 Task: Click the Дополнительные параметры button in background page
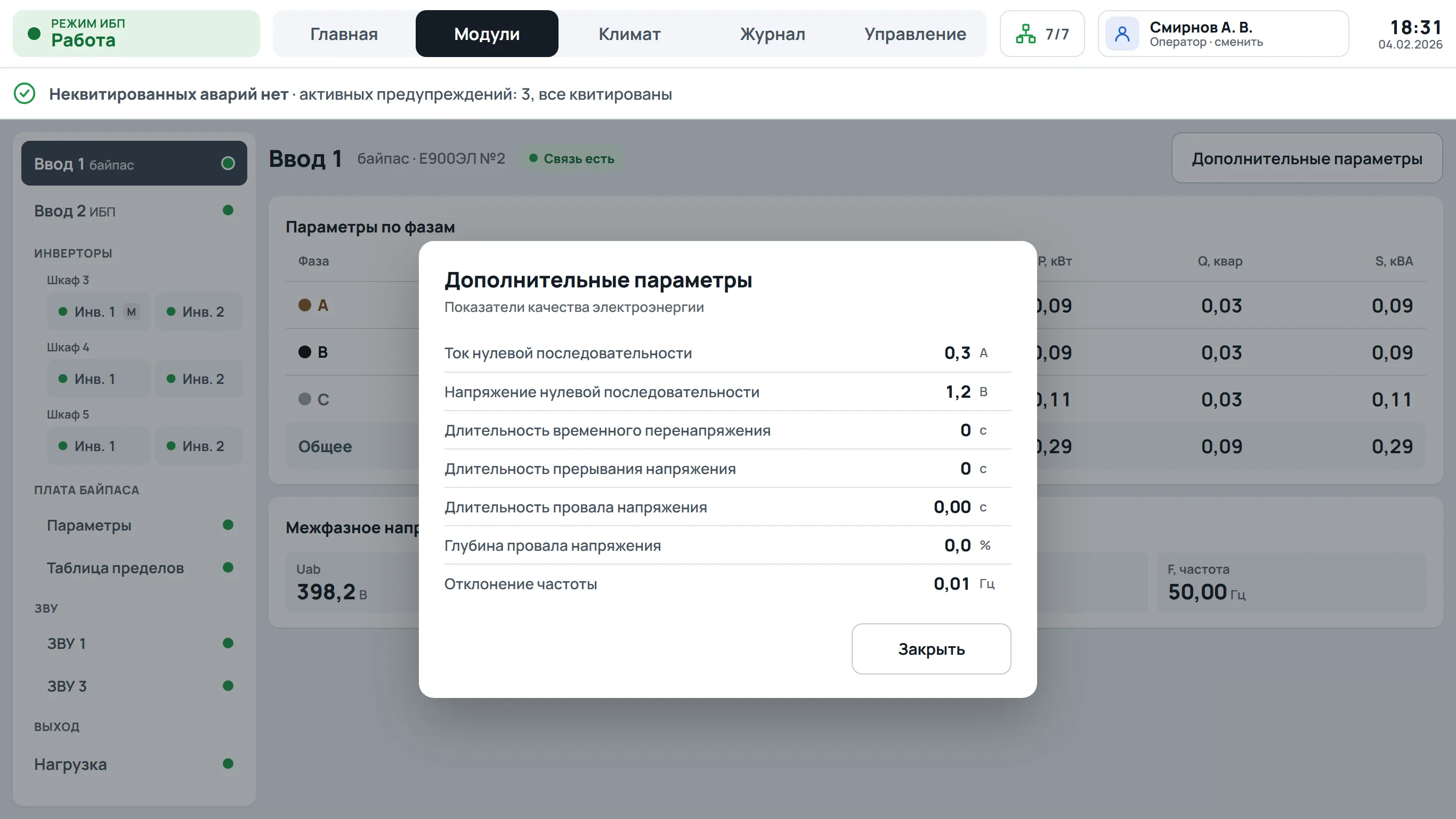tap(1306, 158)
